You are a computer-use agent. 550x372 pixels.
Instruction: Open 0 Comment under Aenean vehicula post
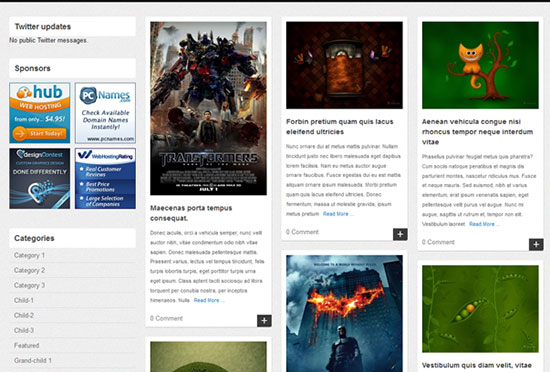[438, 242]
